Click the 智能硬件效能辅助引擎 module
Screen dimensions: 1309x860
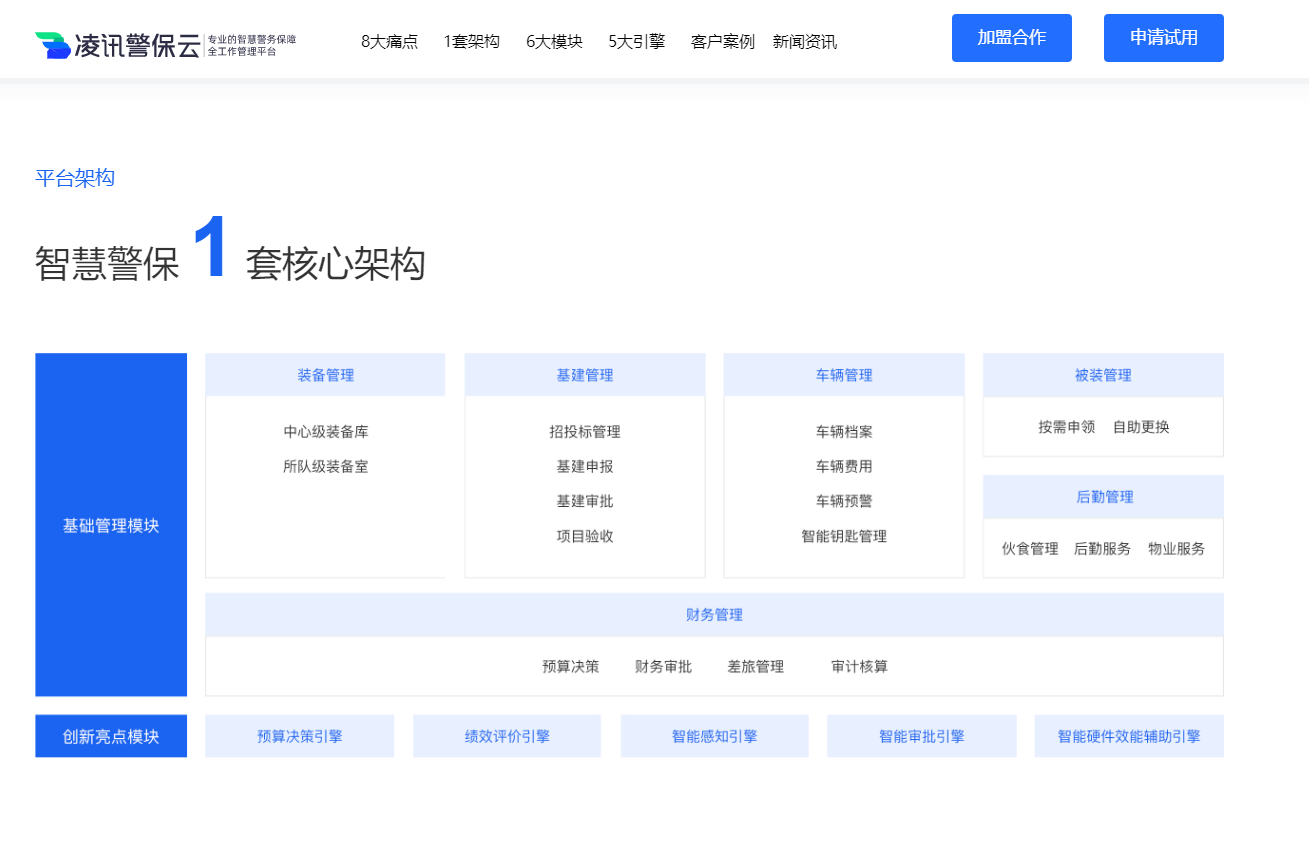coord(1129,735)
